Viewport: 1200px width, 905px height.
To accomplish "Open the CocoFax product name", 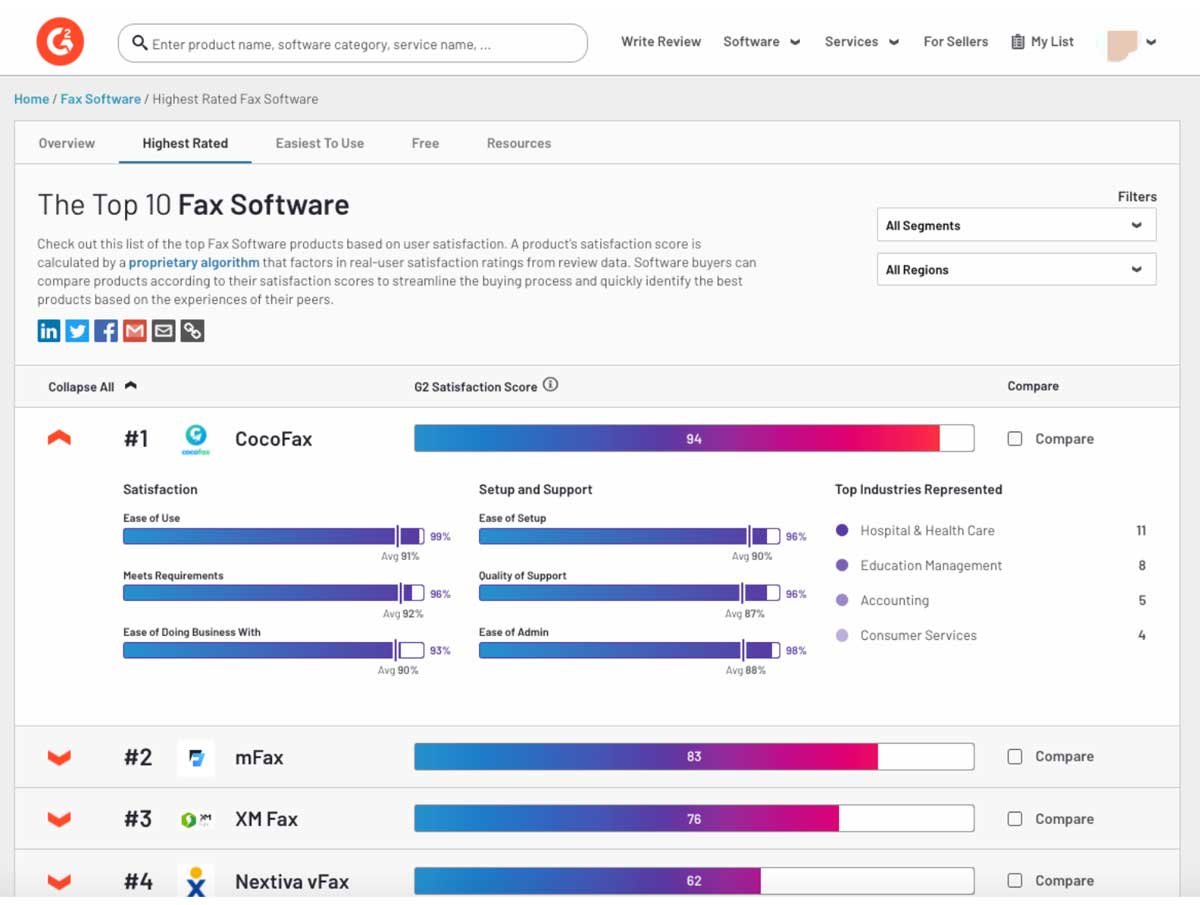I will pos(273,439).
